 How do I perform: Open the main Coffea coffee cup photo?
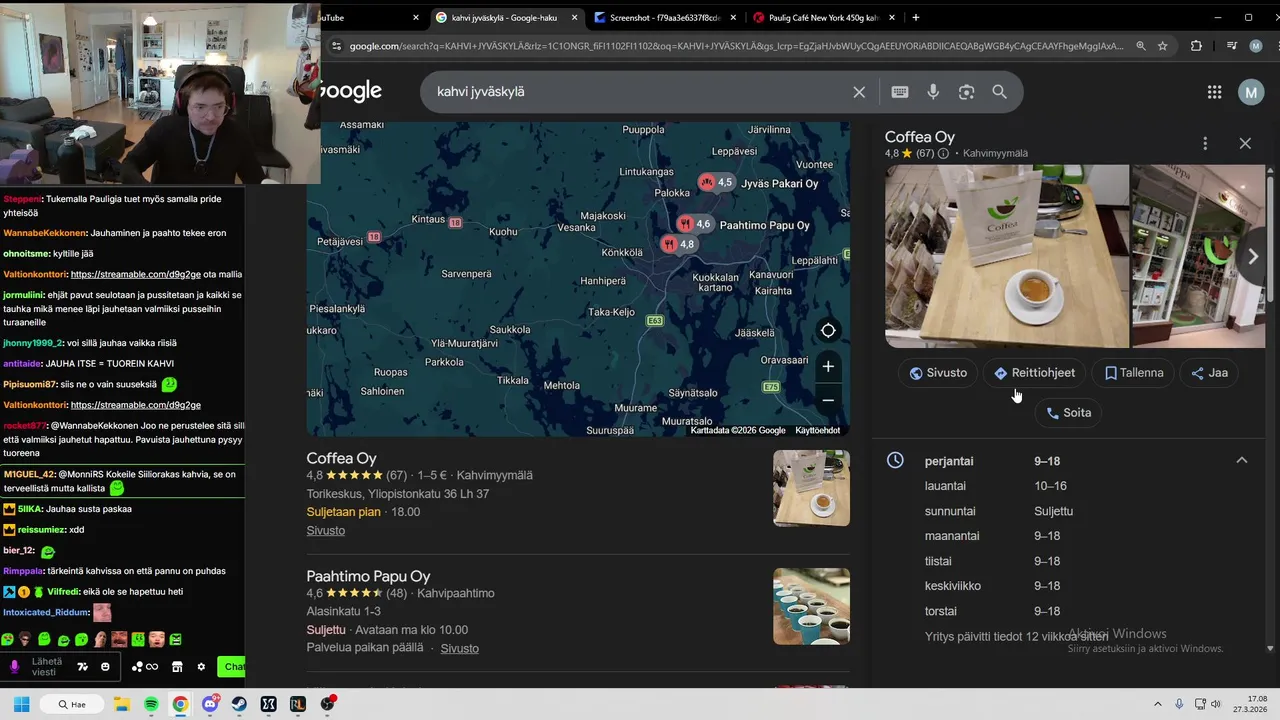pos(1007,256)
